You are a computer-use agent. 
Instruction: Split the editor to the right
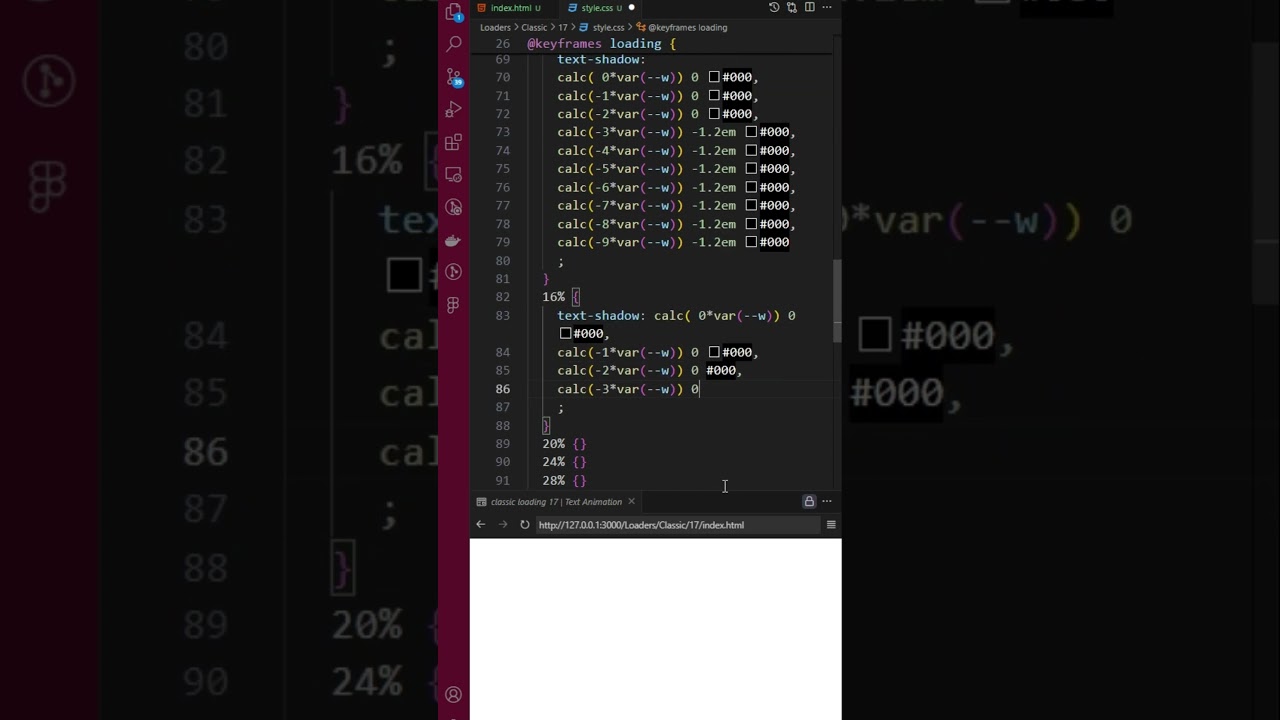pyautogui.click(x=809, y=7)
